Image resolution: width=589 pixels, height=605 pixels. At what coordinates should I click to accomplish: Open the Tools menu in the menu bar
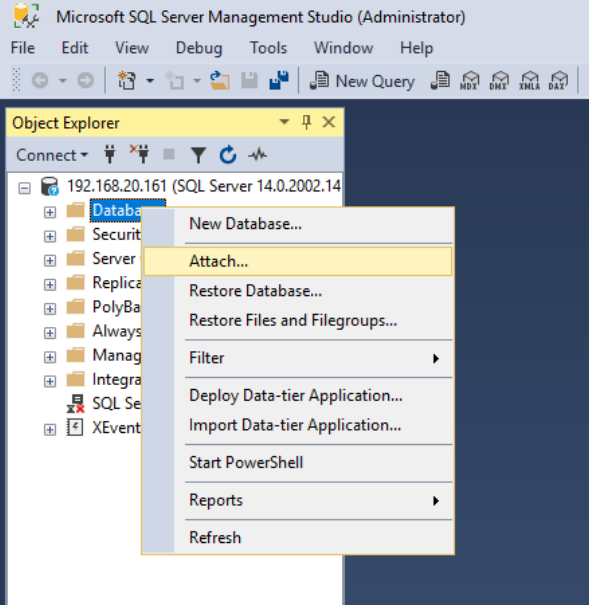click(268, 48)
